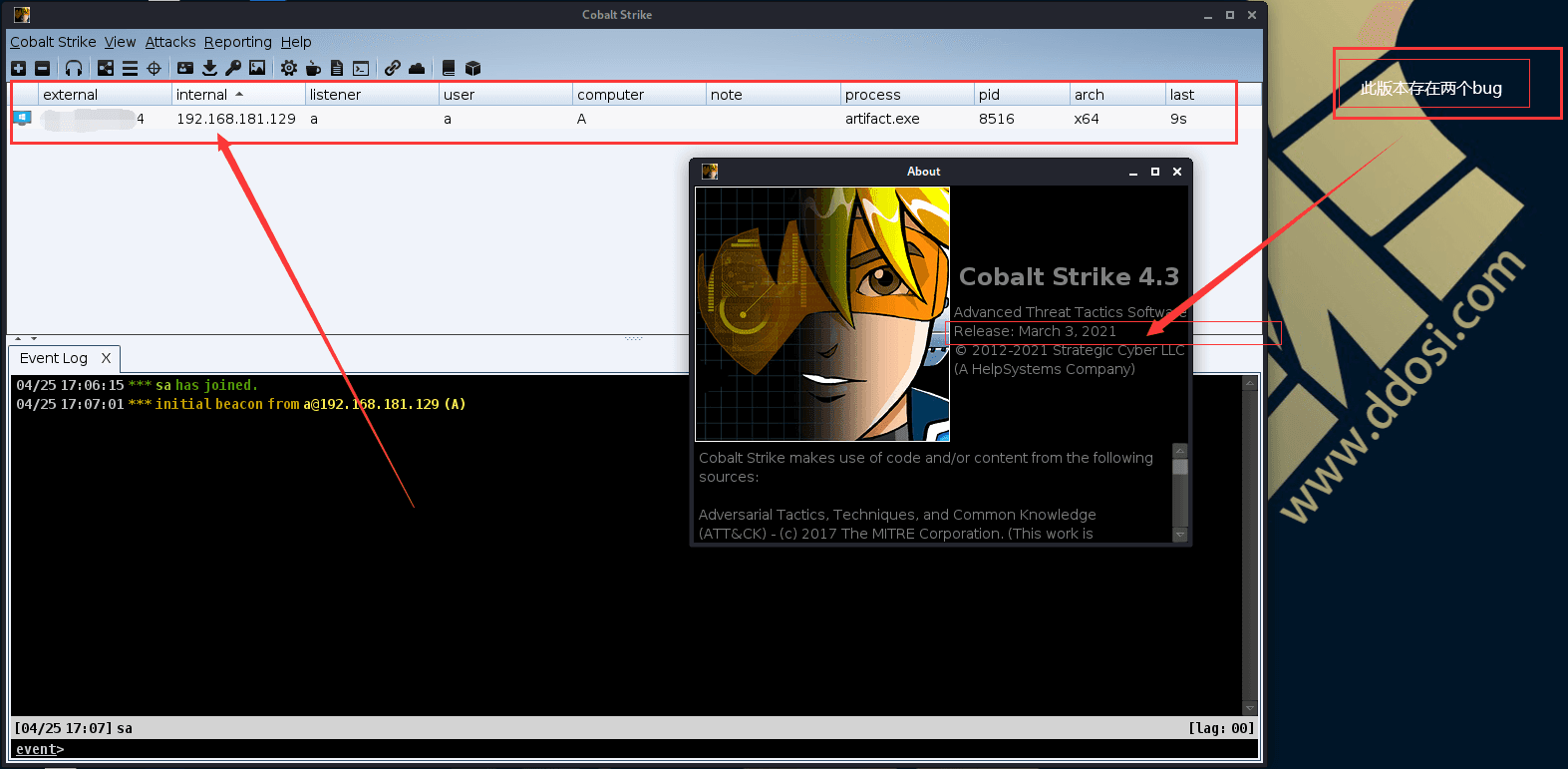Close the Event Log tab
The image size is (1568, 769).
pos(106,358)
